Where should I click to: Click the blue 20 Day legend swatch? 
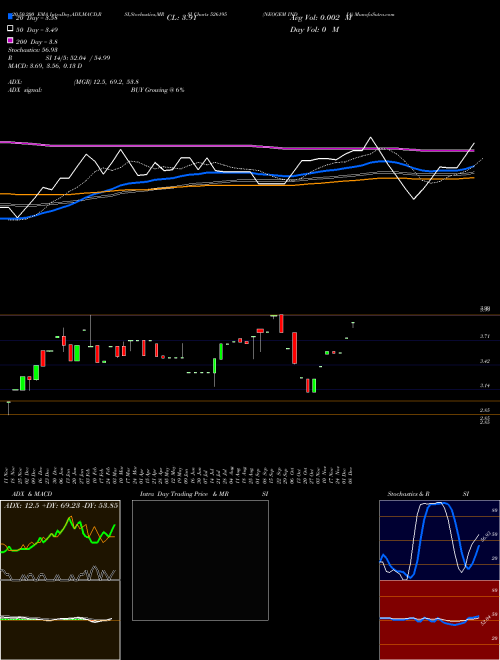click(x=11, y=17)
